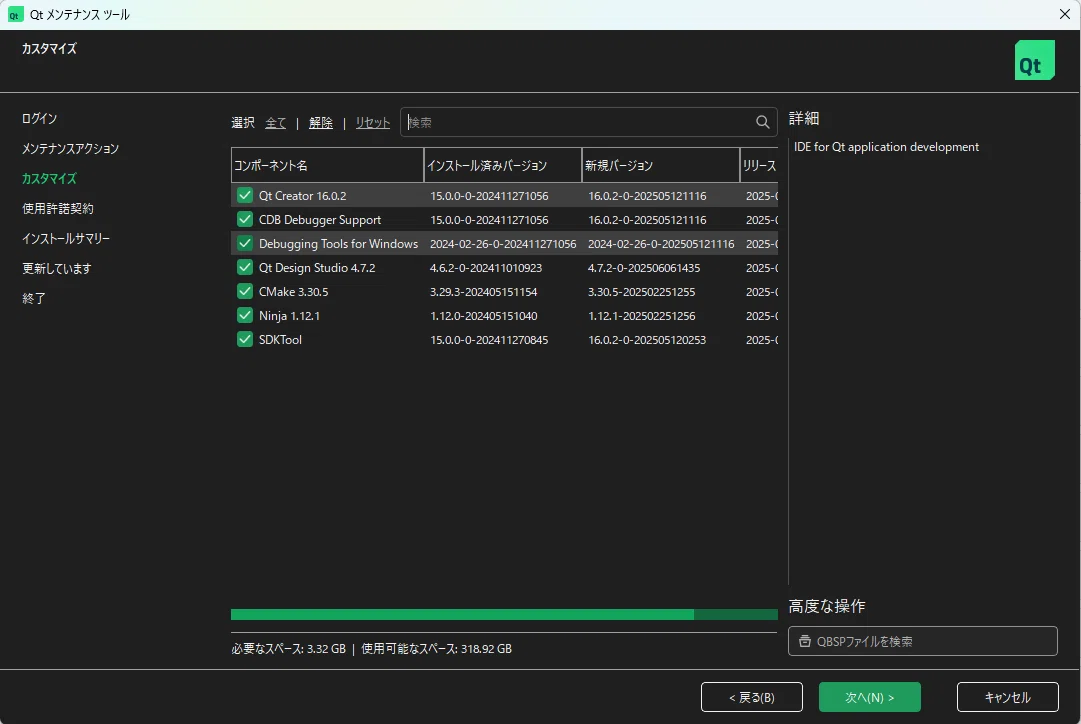The image size is (1081, 724).
Task: Click installed version 1.12.0-202405151040 cell
Action: click(484, 316)
